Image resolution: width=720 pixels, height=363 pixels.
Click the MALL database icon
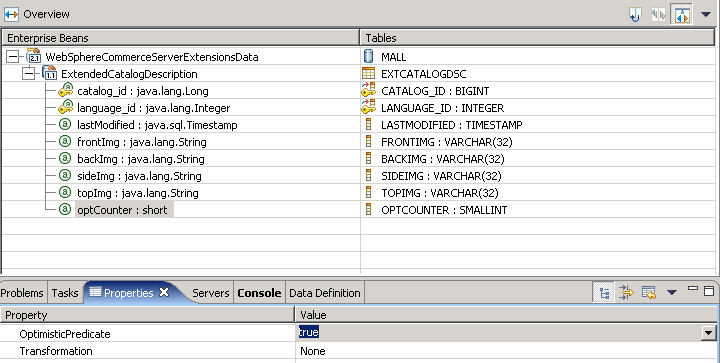[368, 56]
